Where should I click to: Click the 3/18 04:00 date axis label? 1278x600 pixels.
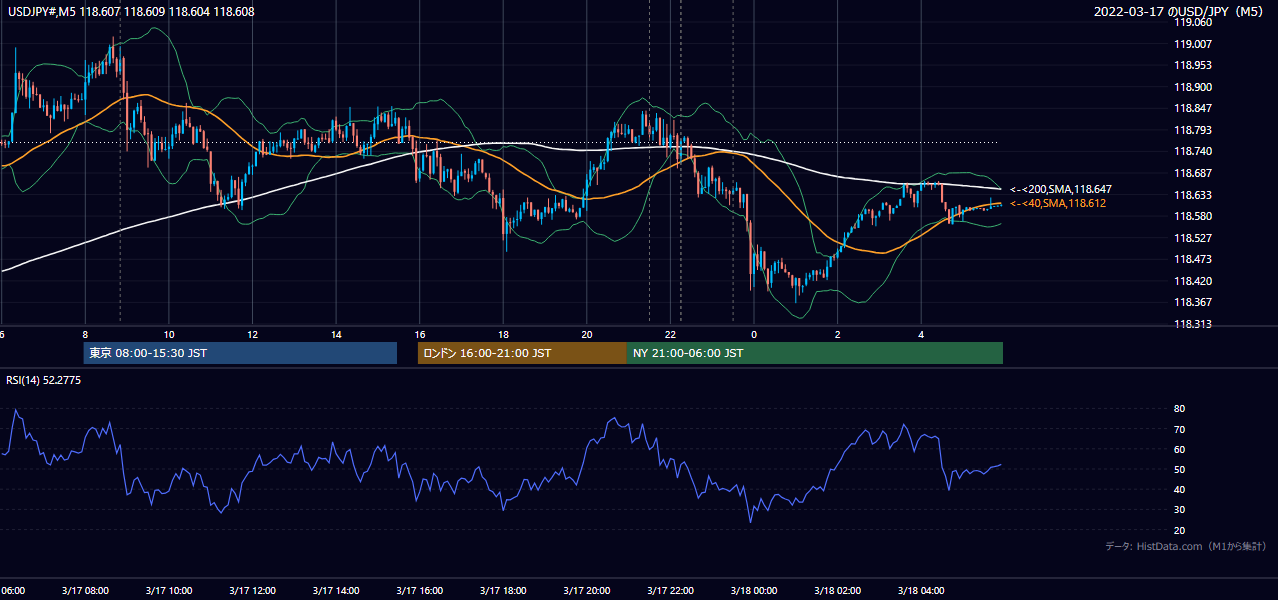[x=921, y=590]
